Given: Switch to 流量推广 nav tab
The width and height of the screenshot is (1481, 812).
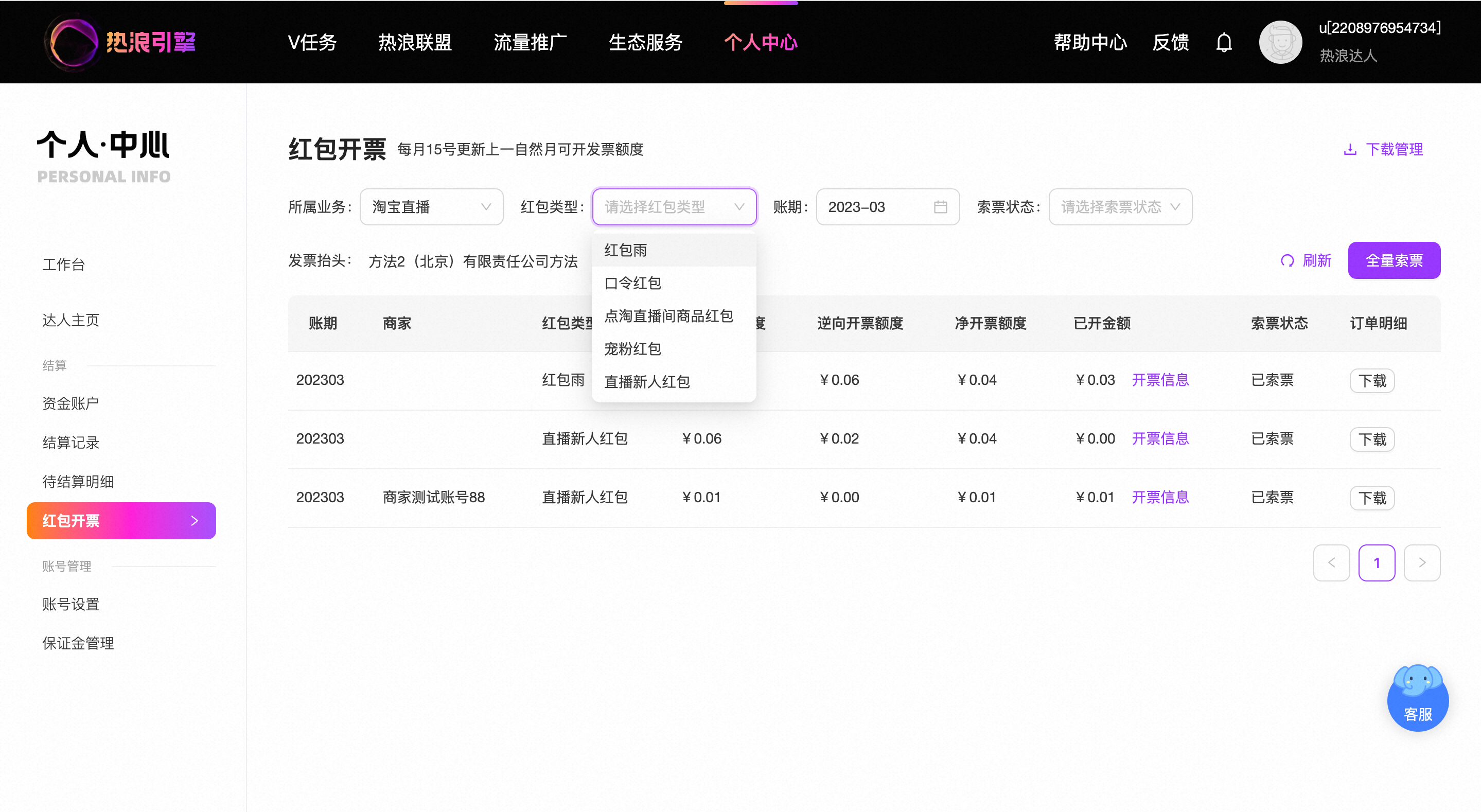Looking at the screenshot, I should pyautogui.click(x=530, y=42).
